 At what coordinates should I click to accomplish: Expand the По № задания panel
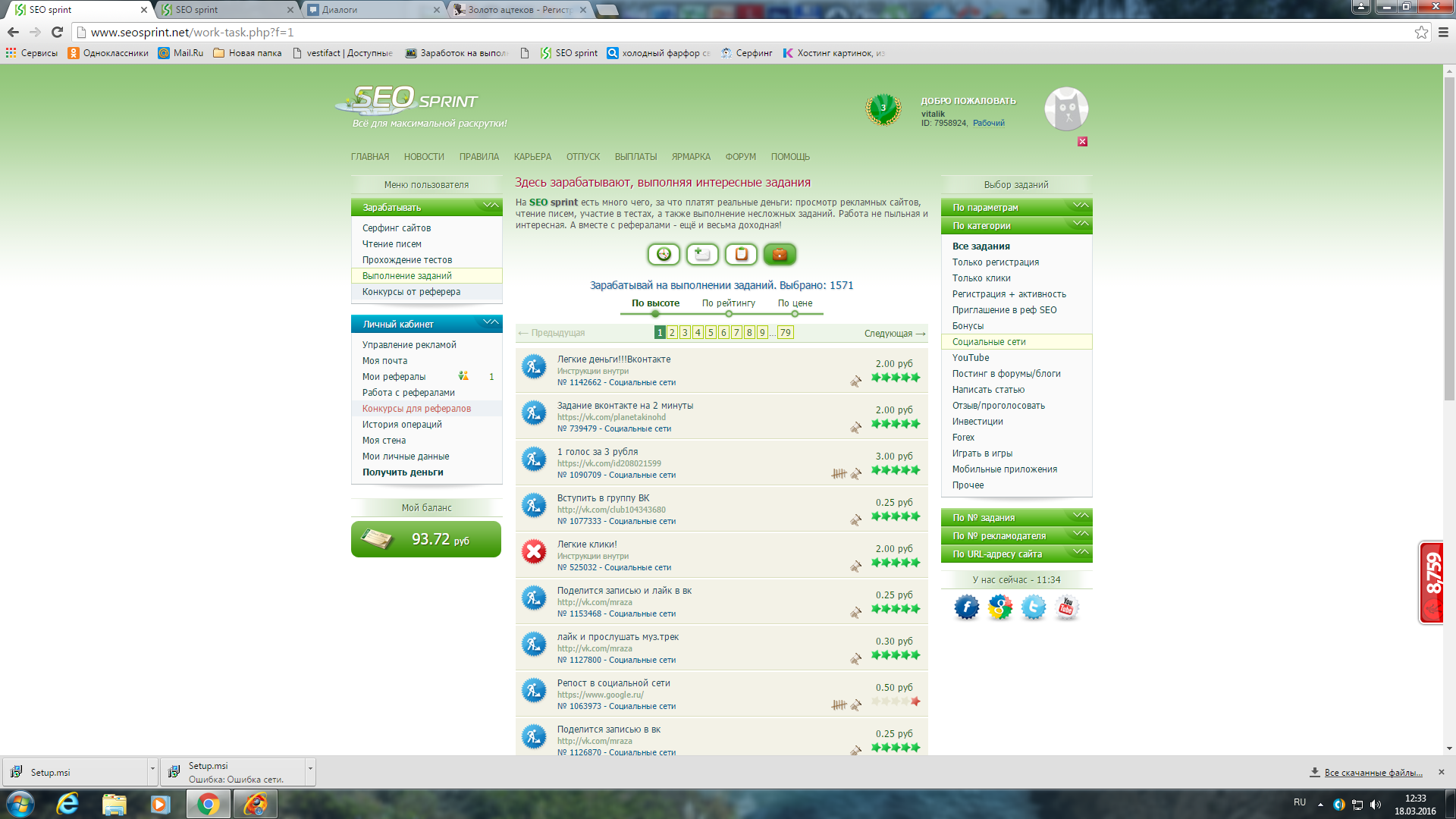pos(1016,517)
